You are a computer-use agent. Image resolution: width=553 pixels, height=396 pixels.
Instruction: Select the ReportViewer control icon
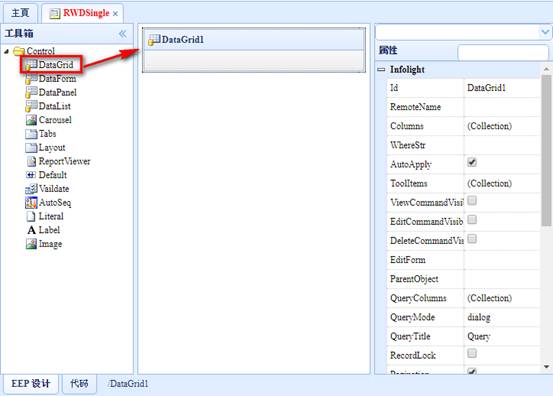click(31, 161)
